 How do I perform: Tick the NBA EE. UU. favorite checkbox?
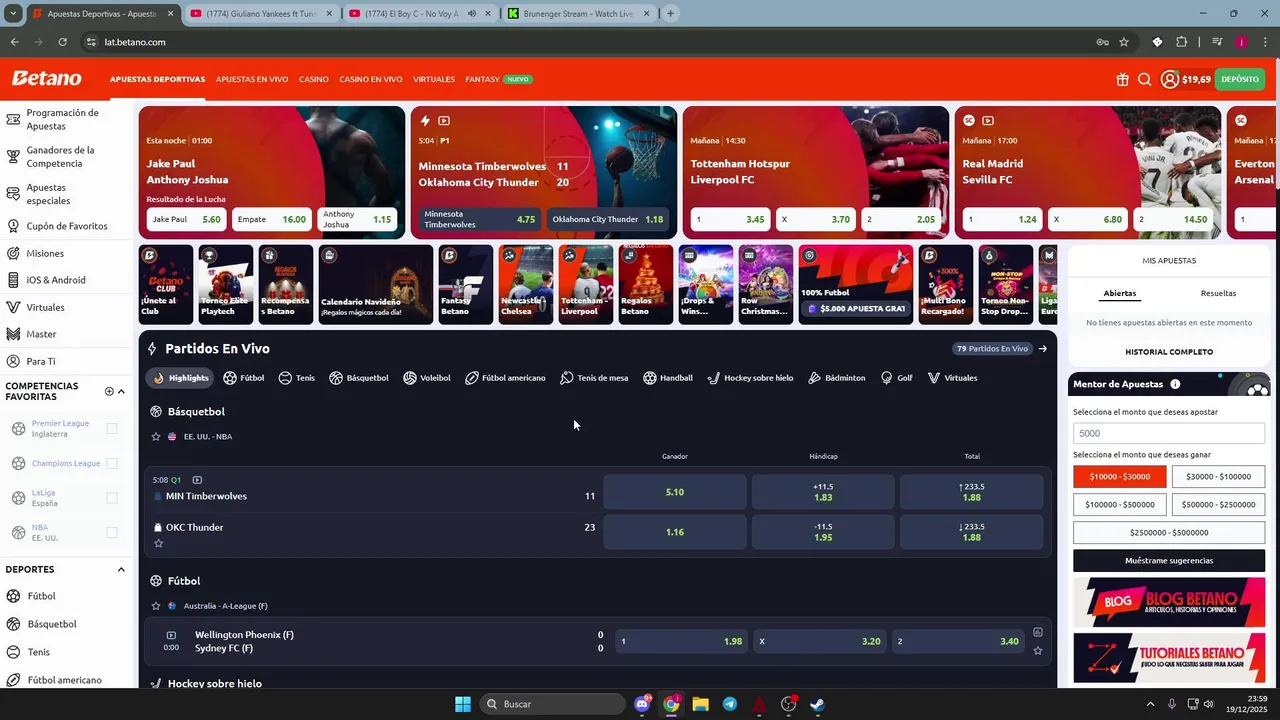(112, 533)
